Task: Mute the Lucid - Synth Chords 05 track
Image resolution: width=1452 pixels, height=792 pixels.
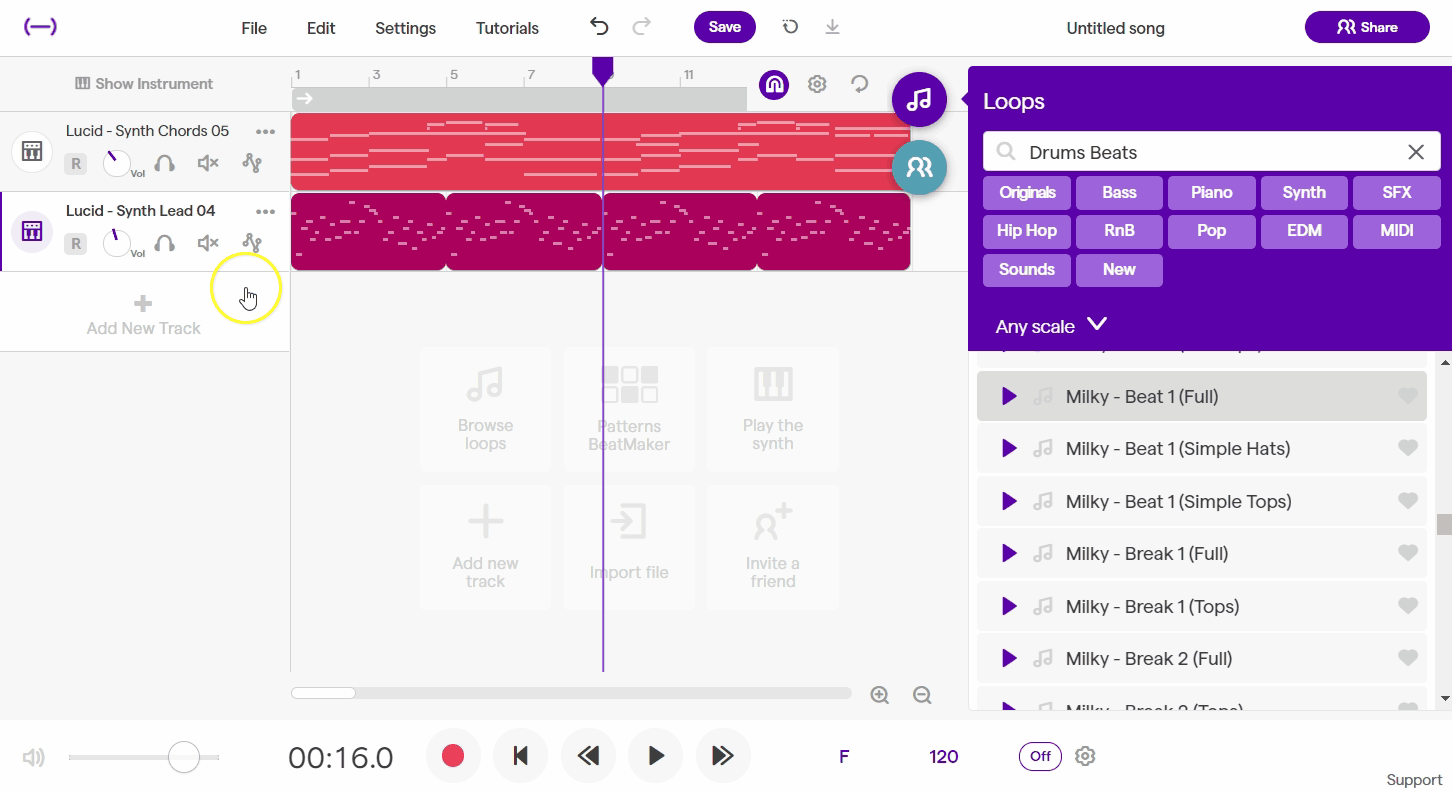Action: 207,162
